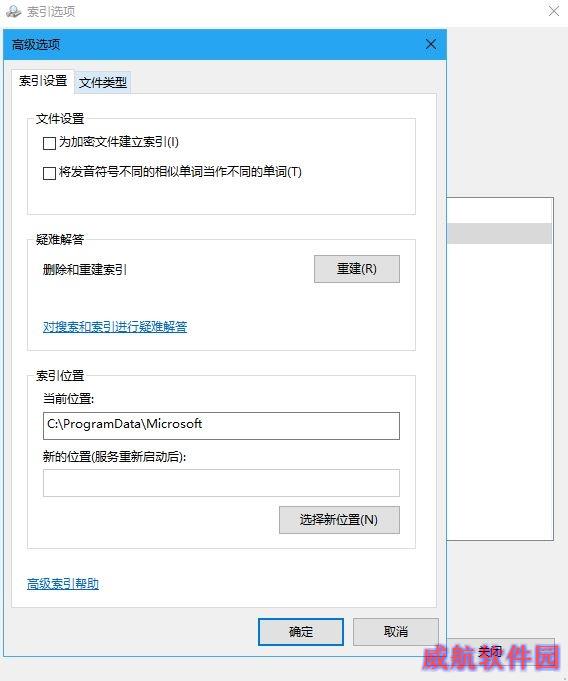Open the 对搜索和索引进行疑难解答 link
The width and height of the screenshot is (568, 681).
coord(115,327)
